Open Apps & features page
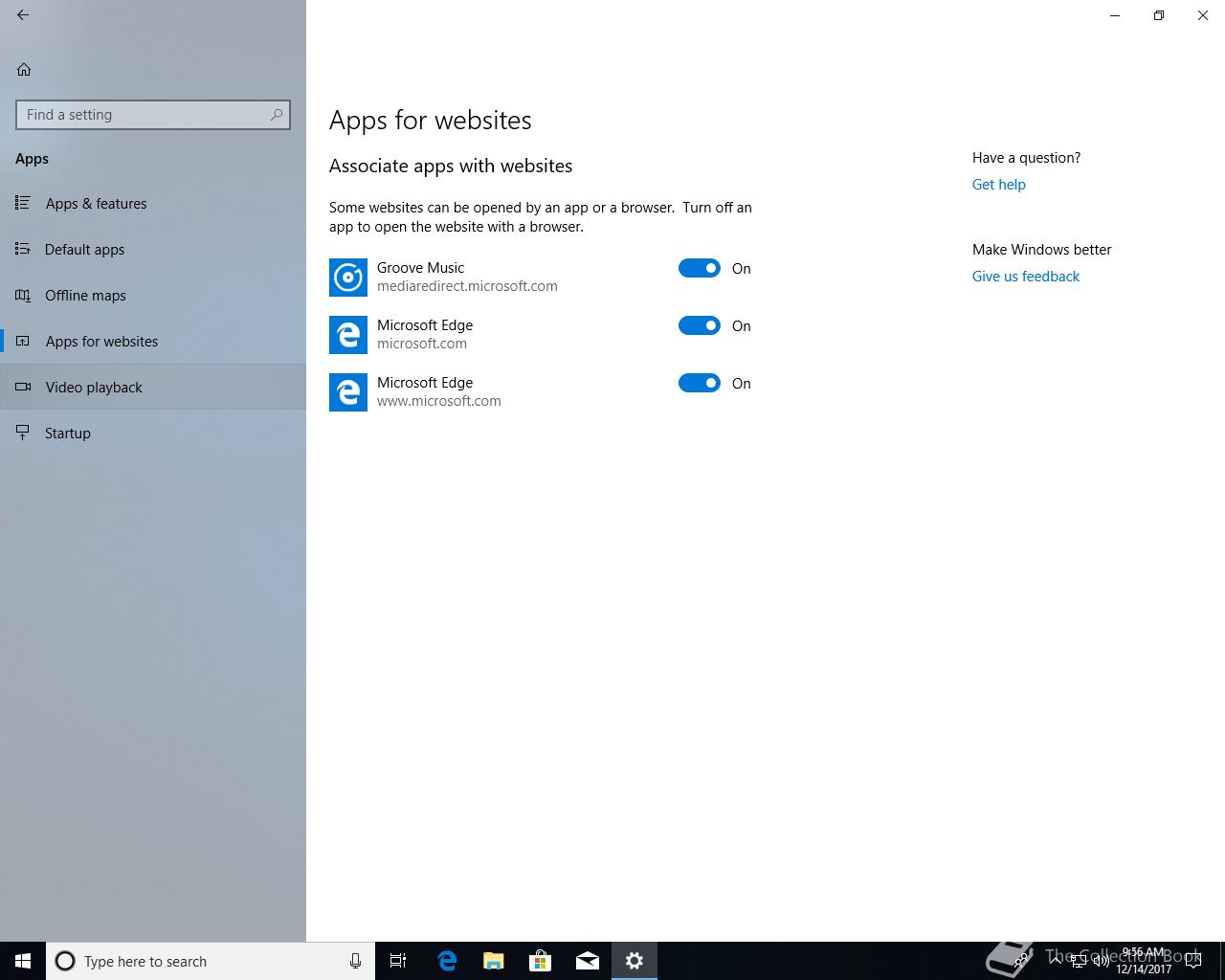 coord(153,203)
